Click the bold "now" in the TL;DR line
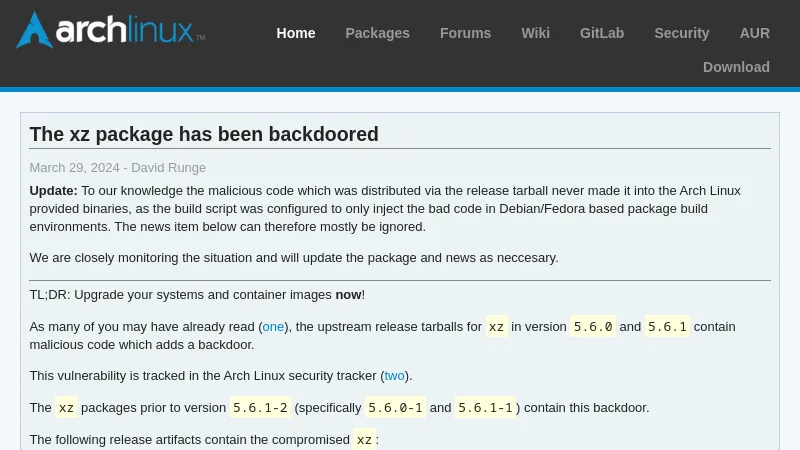The image size is (800, 450). tap(348, 295)
